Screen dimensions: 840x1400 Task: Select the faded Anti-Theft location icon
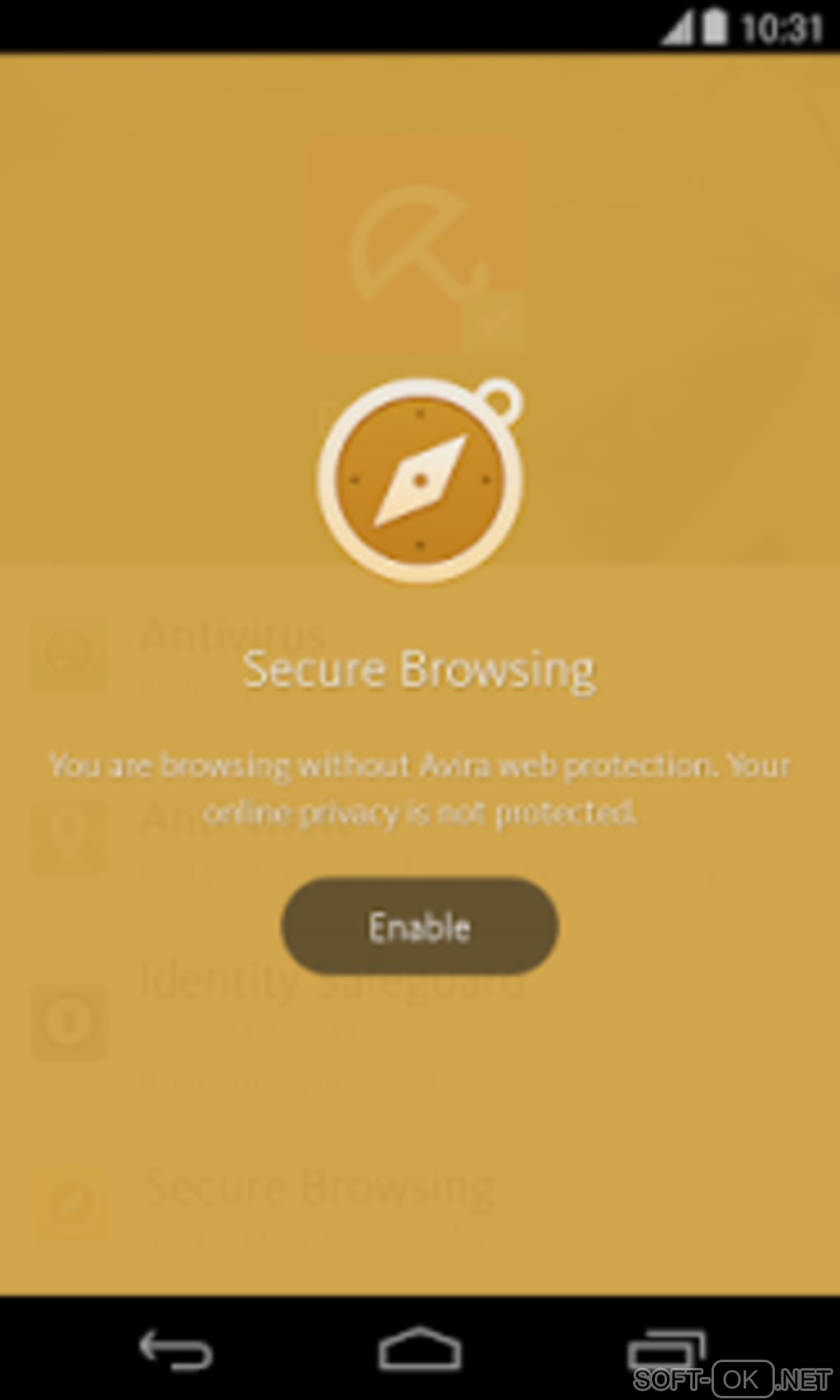70,838
